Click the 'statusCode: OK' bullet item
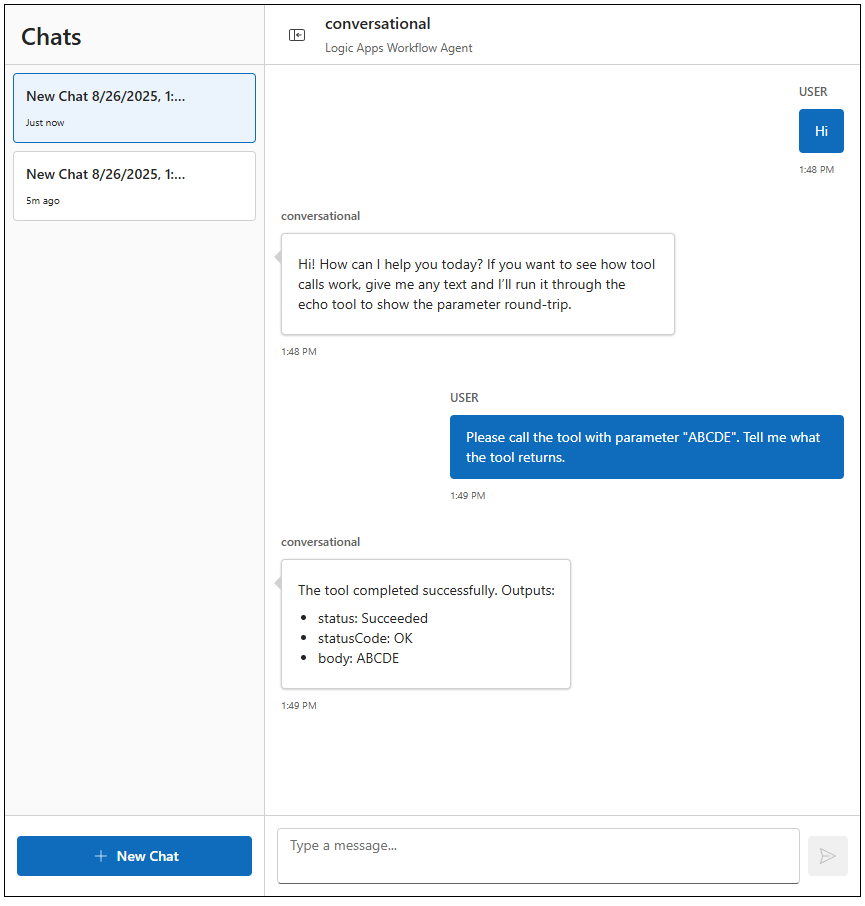This screenshot has width=865, height=906. click(x=364, y=638)
